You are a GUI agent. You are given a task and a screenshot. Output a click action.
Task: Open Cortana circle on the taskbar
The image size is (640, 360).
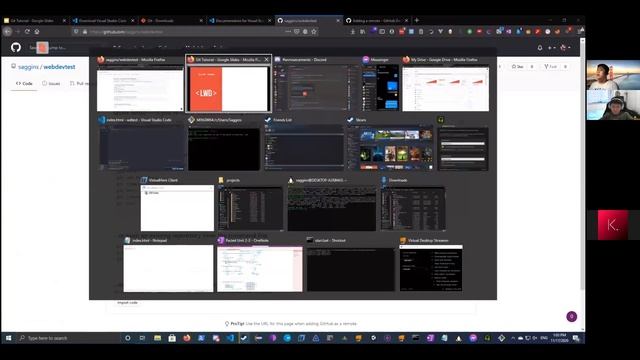tap(128, 338)
